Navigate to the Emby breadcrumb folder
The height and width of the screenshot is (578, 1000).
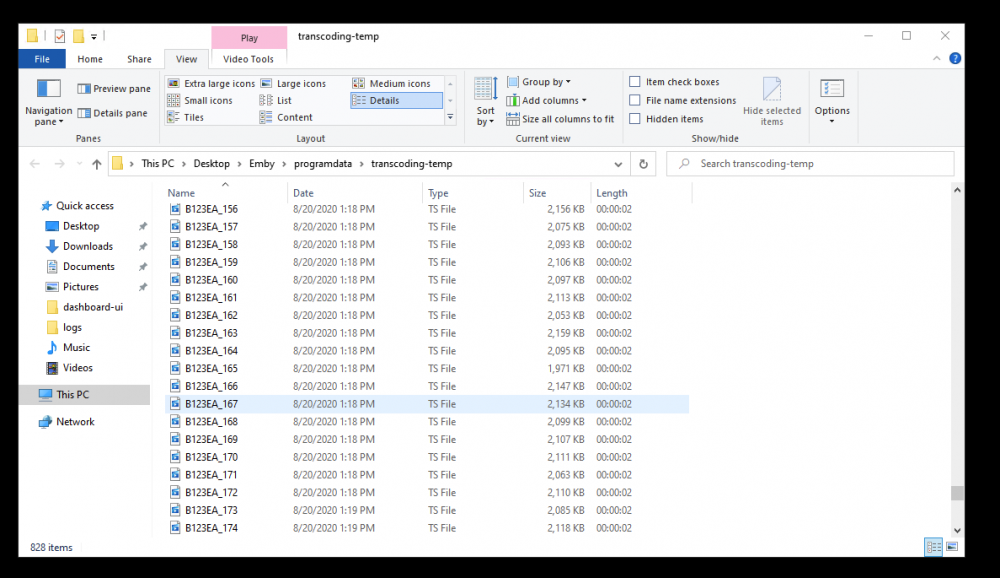(x=263, y=163)
